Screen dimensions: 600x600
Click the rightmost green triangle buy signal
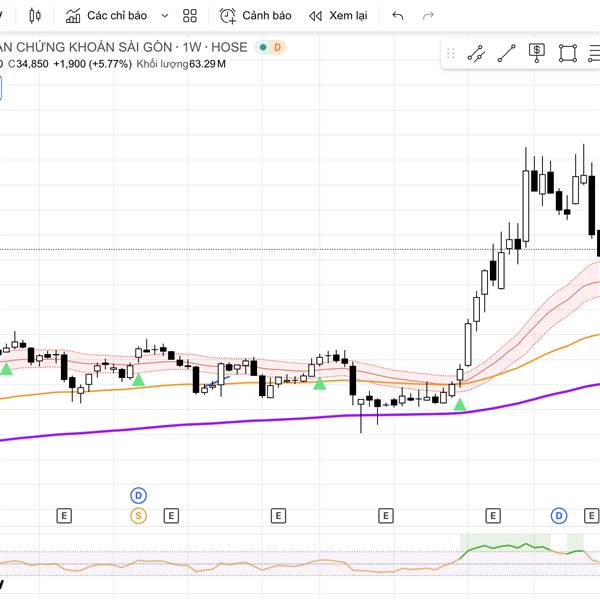click(x=459, y=404)
